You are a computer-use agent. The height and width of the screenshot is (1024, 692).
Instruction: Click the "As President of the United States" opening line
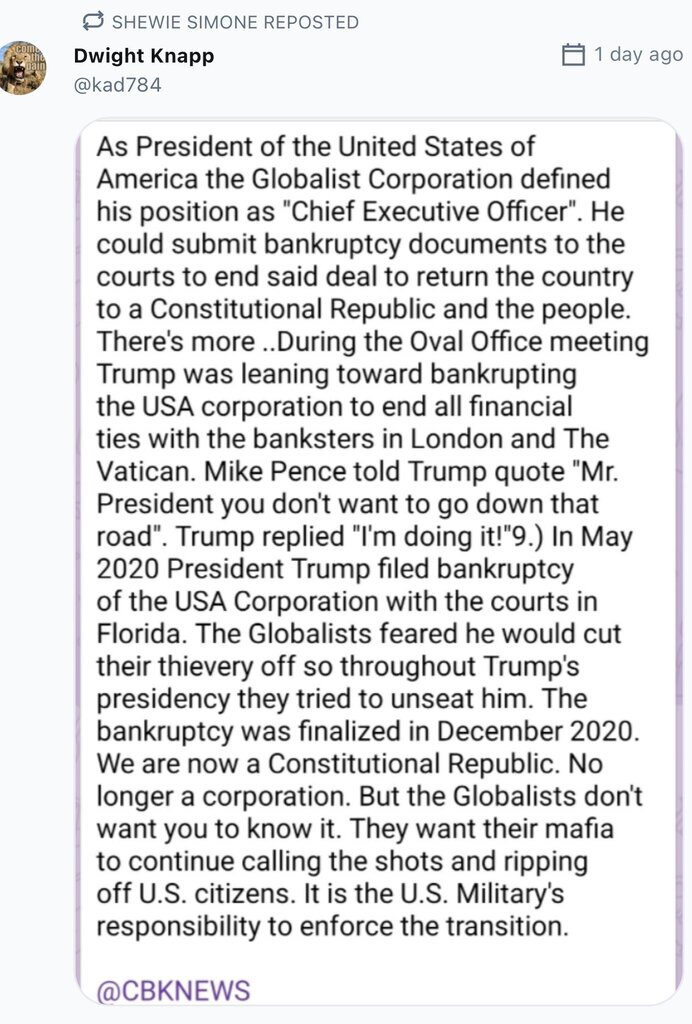click(x=316, y=147)
